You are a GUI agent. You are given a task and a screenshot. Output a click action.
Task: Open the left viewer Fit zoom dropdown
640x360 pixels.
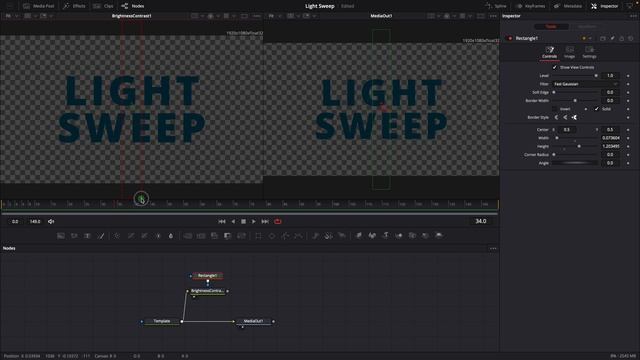tap(11, 16)
